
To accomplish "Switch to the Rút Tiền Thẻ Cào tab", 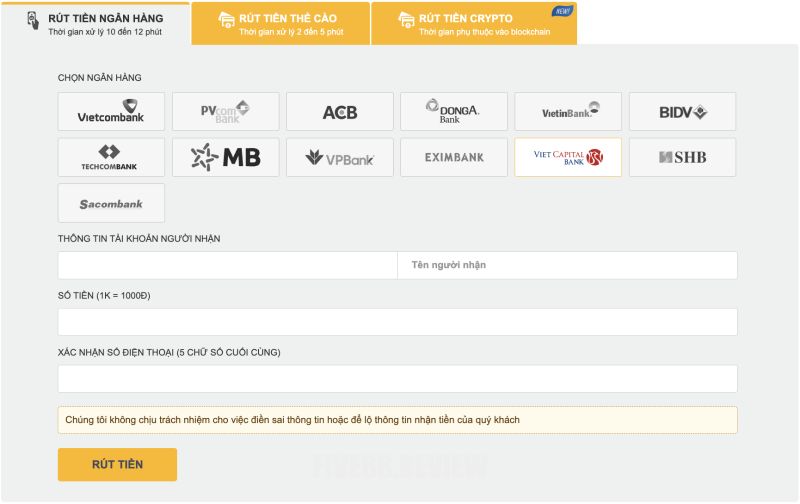I will click(279, 24).
